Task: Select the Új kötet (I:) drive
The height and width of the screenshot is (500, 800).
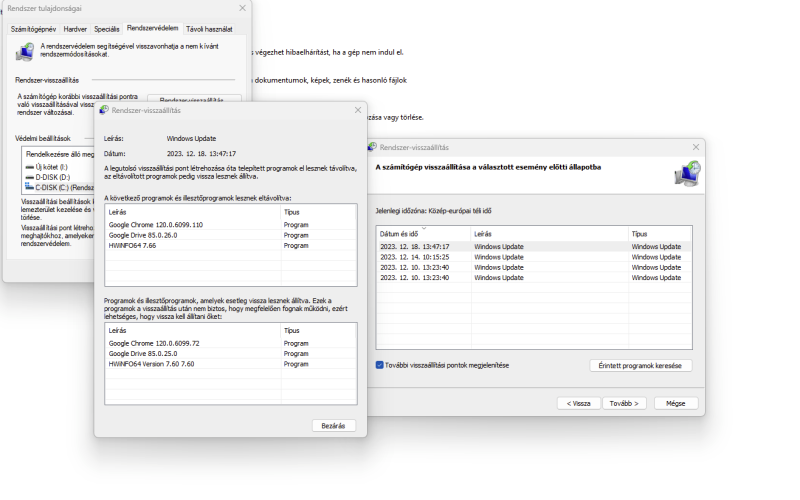Action: pos(51,167)
